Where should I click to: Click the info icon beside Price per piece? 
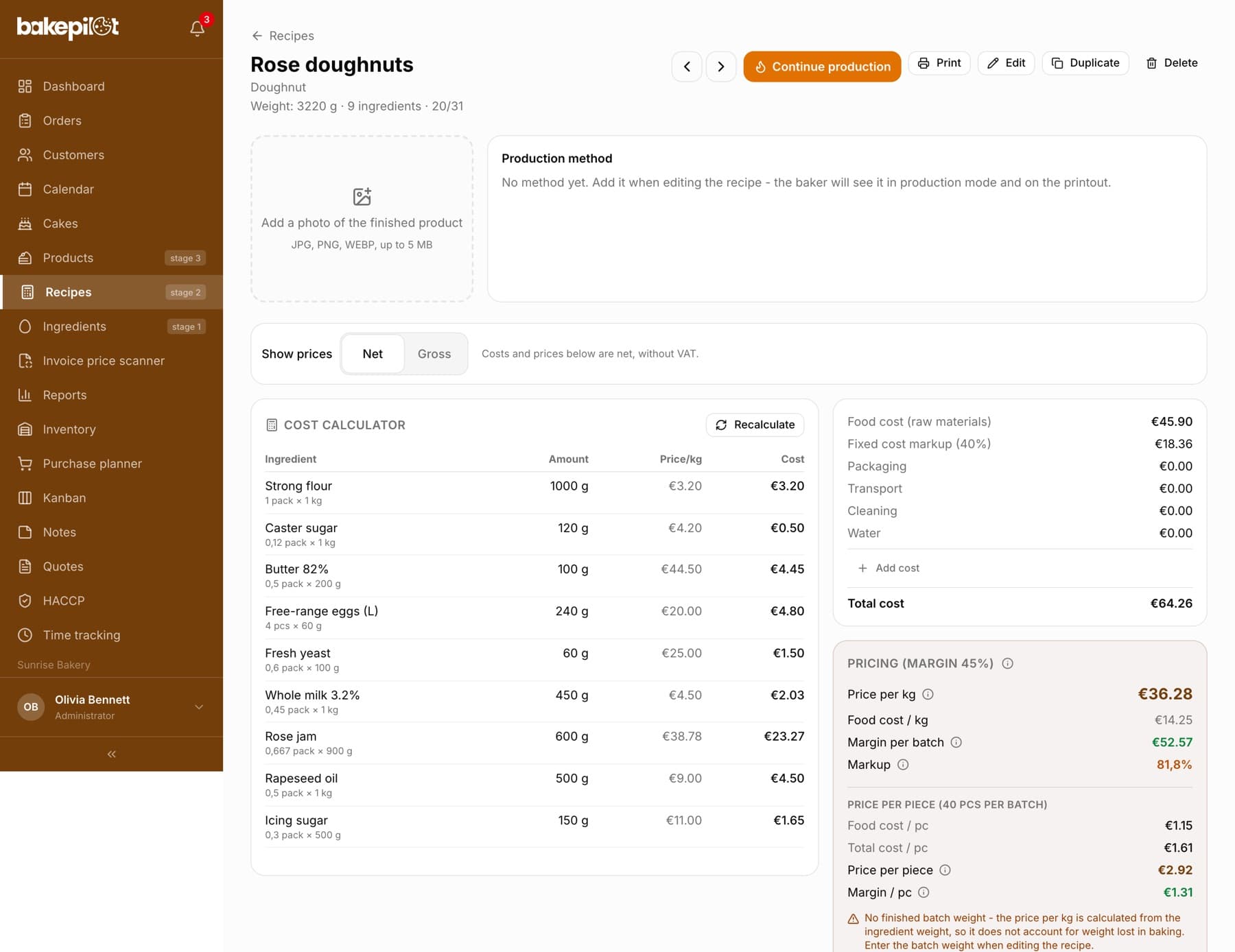945,870
